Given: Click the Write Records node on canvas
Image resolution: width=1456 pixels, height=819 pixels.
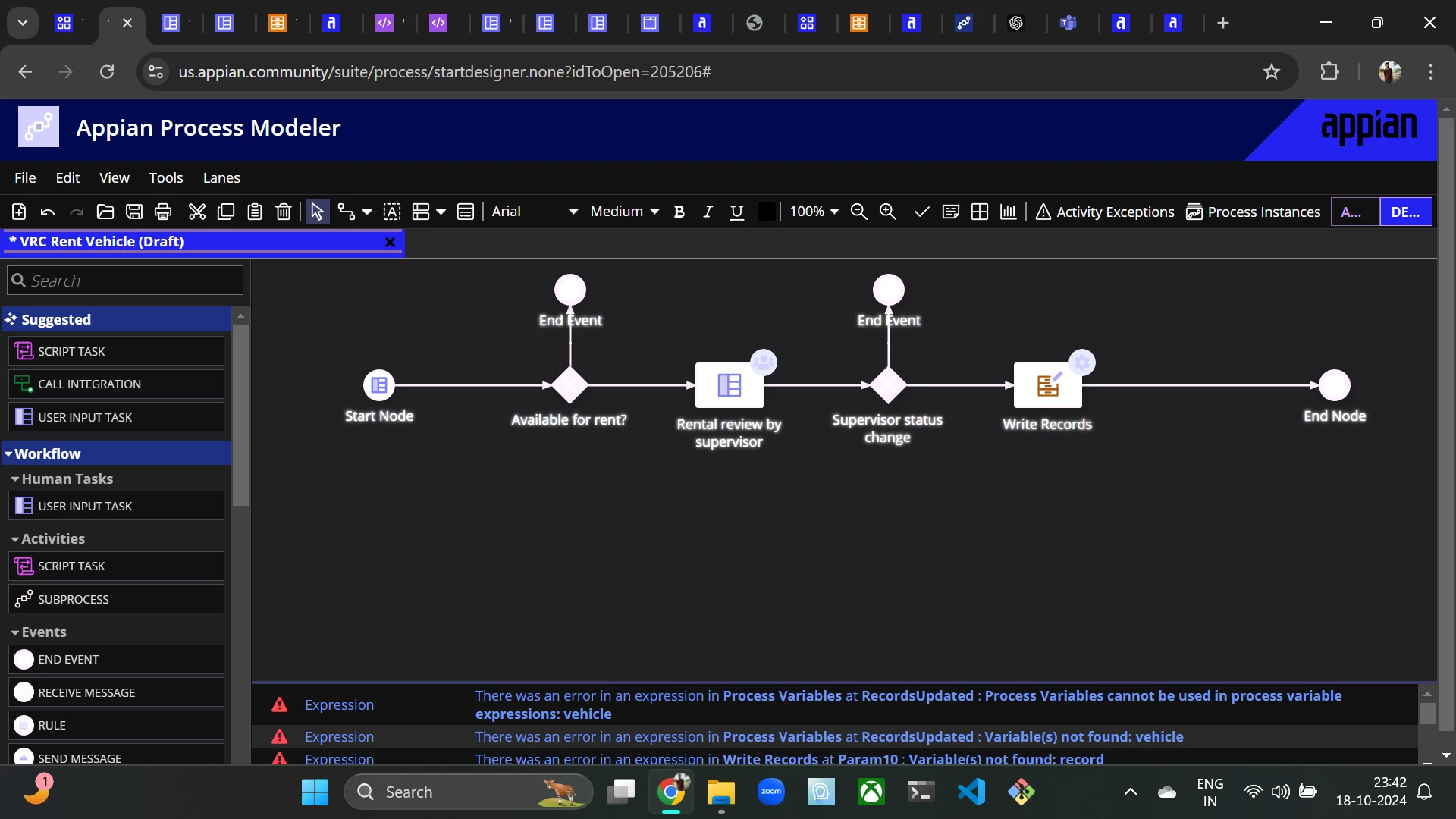Looking at the screenshot, I should [1047, 385].
